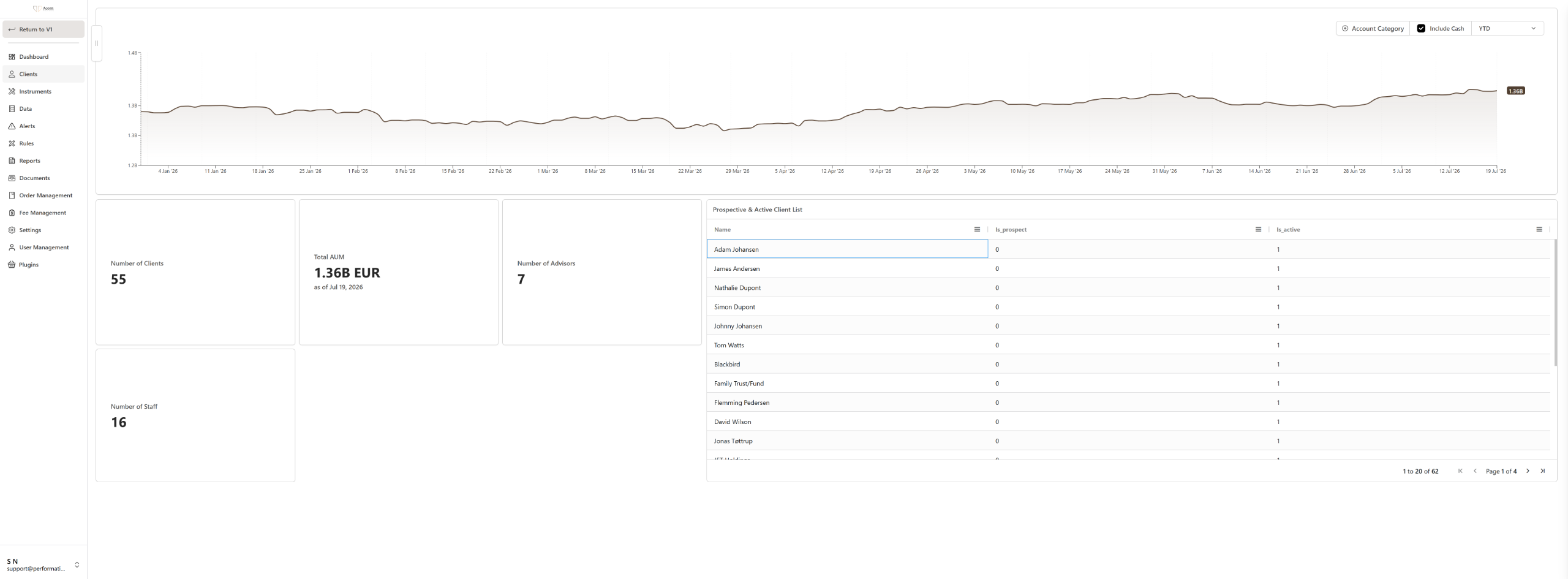Click the Reports document icon
Viewport: 1568px width, 579px height.
point(12,161)
